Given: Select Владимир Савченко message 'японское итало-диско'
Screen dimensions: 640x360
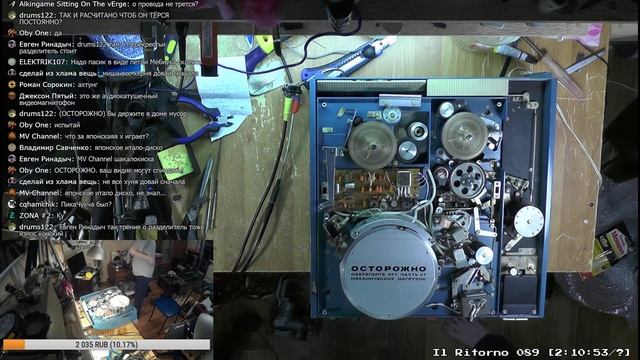Looking at the screenshot, I should click(129, 148).
